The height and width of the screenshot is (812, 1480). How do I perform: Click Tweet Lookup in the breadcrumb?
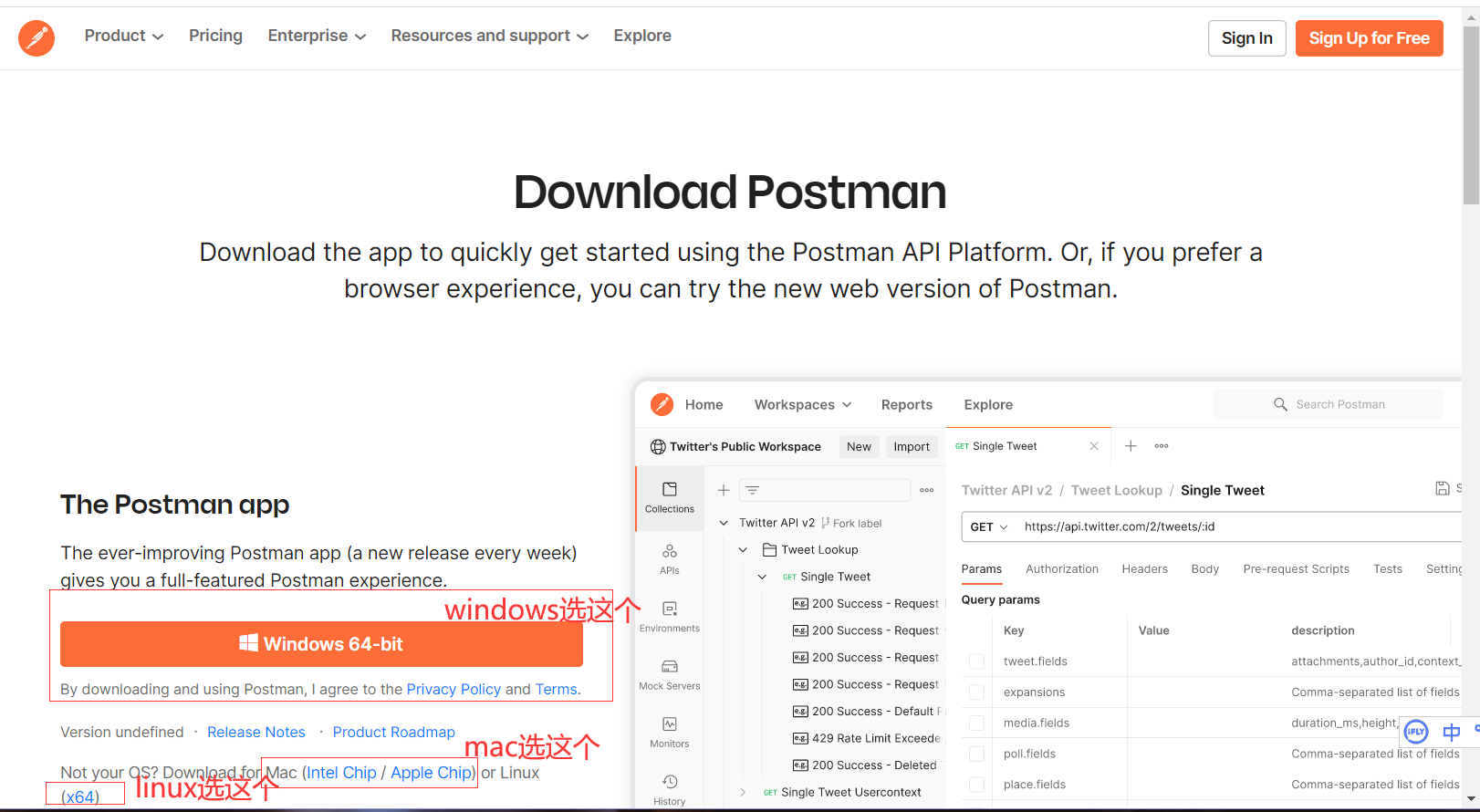click(1116, 490)
